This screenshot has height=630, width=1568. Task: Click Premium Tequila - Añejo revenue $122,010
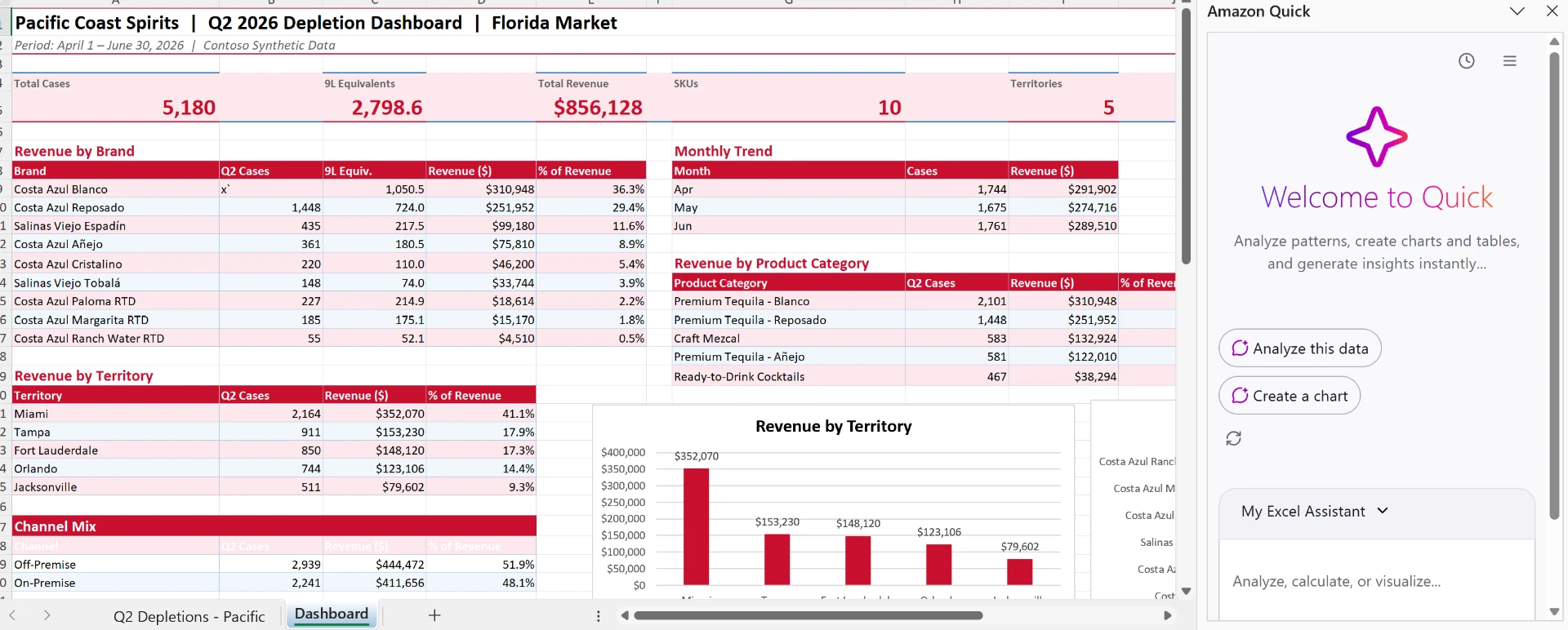click(1063, 357)
